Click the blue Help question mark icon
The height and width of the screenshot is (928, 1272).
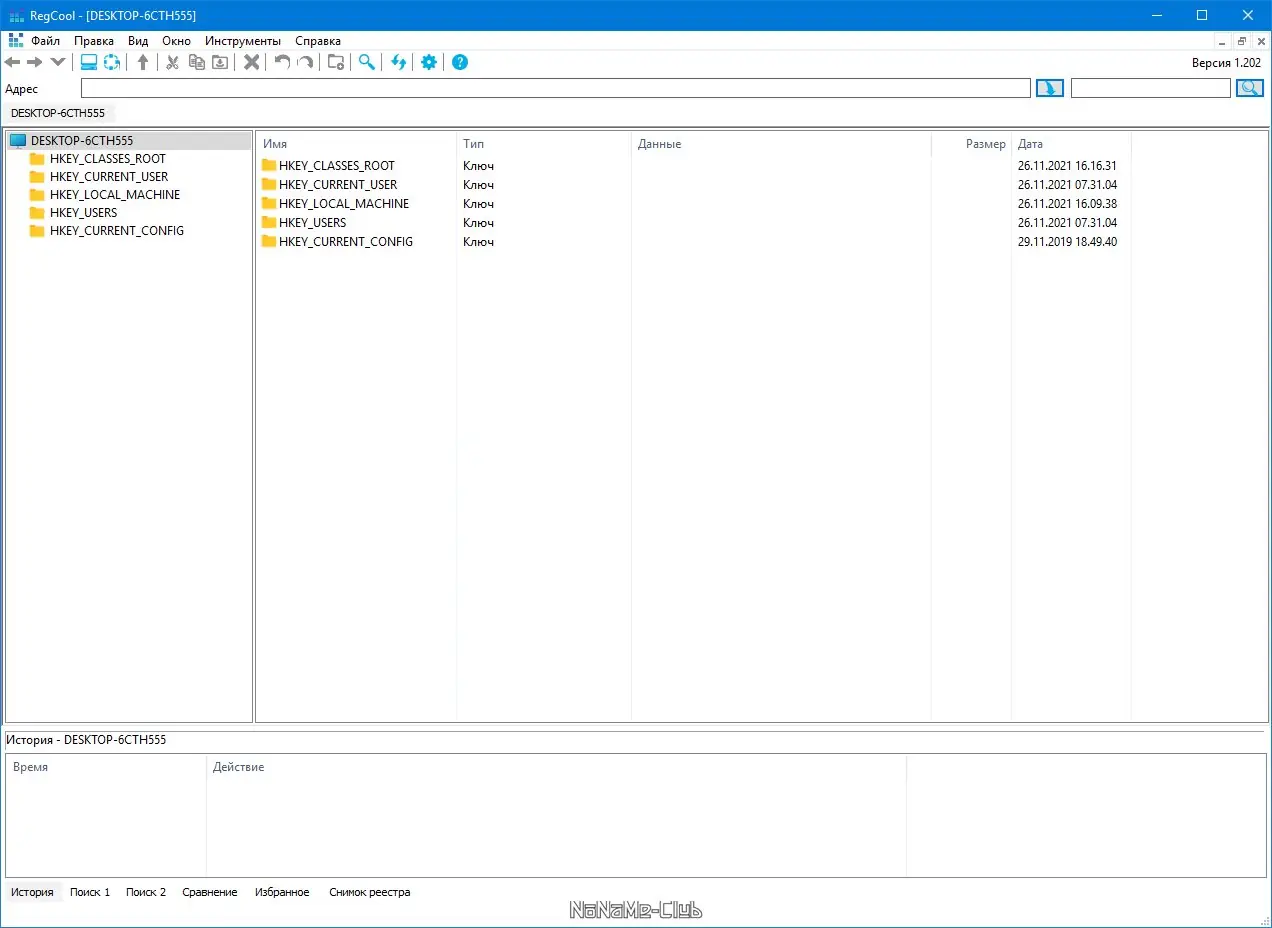(460, 62)
